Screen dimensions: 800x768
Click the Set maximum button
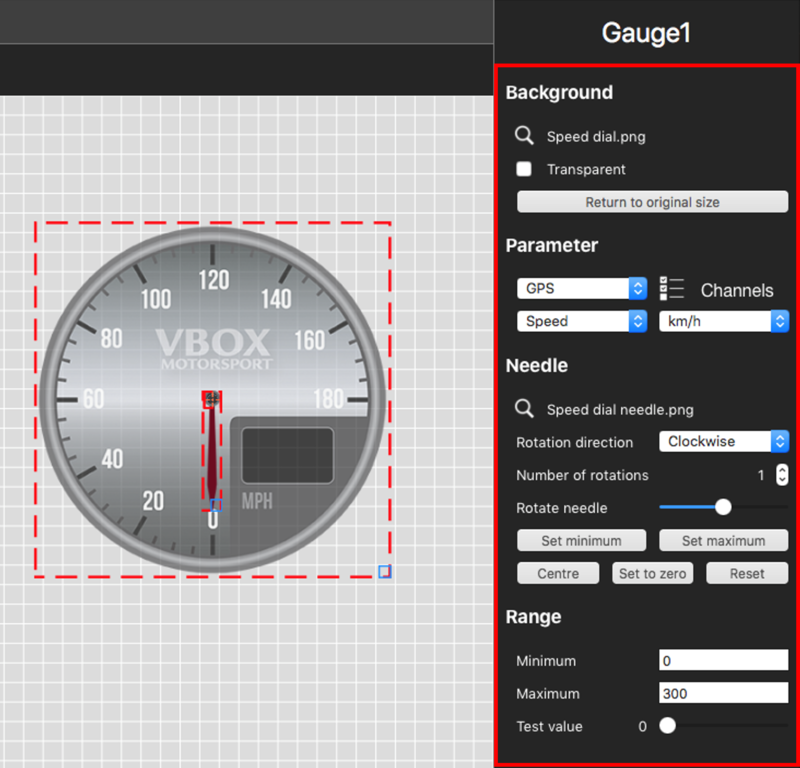(723, 540)
